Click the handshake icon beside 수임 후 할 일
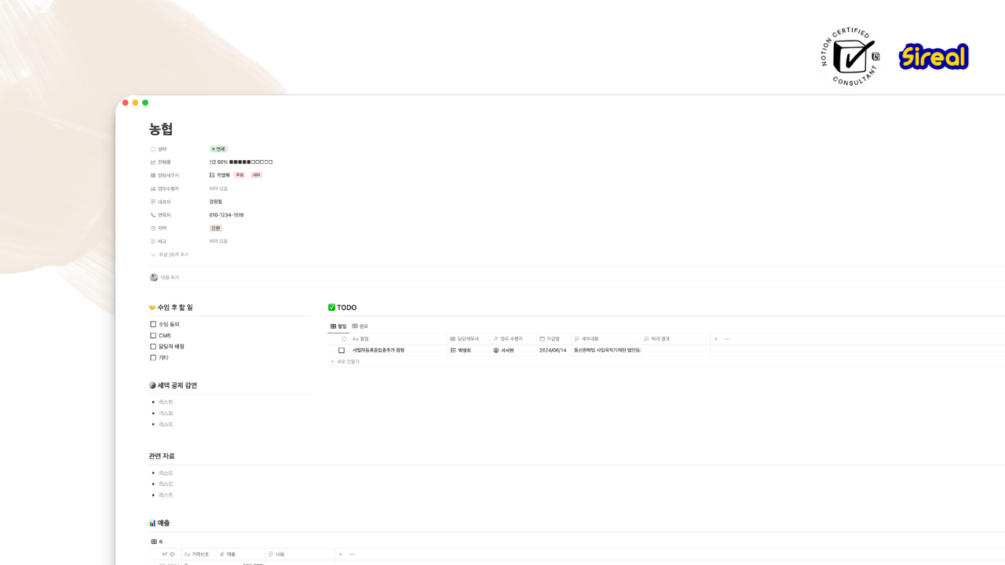Viewport: 1005px width, 565px height. (x=153, y=307)
